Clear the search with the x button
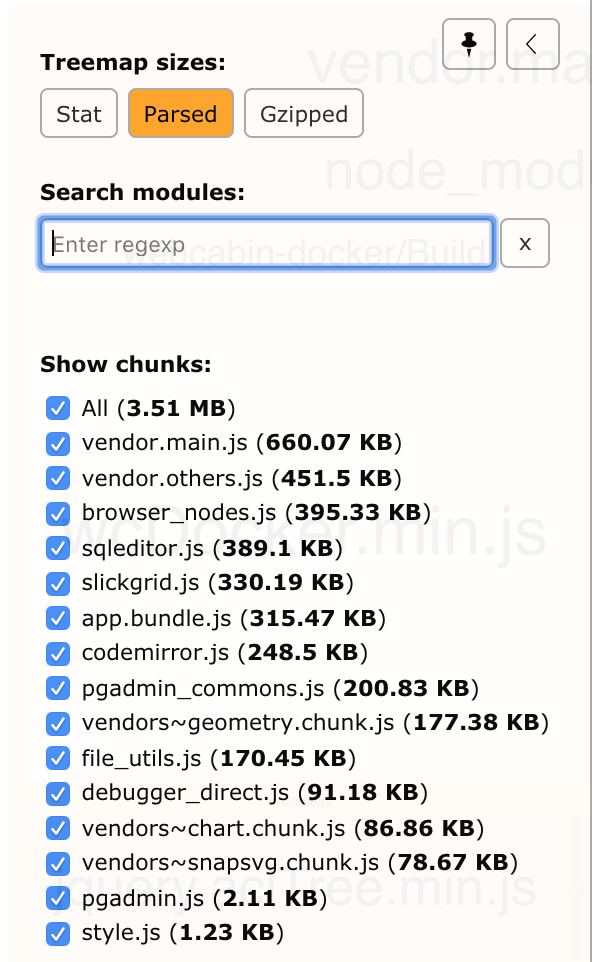 coord(525,243)
